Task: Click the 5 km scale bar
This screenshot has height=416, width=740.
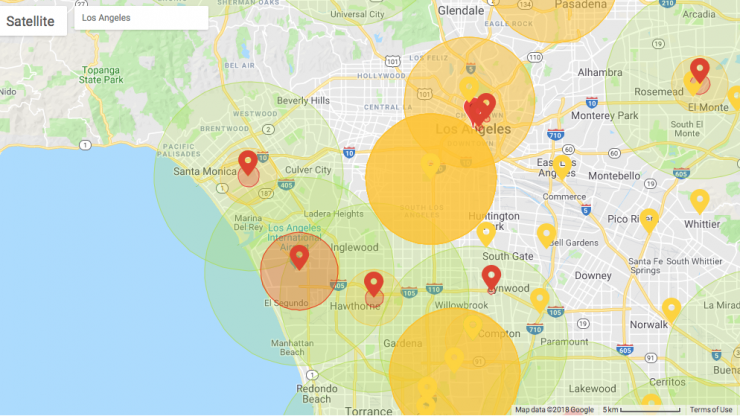Action: [x=649, y=409]
